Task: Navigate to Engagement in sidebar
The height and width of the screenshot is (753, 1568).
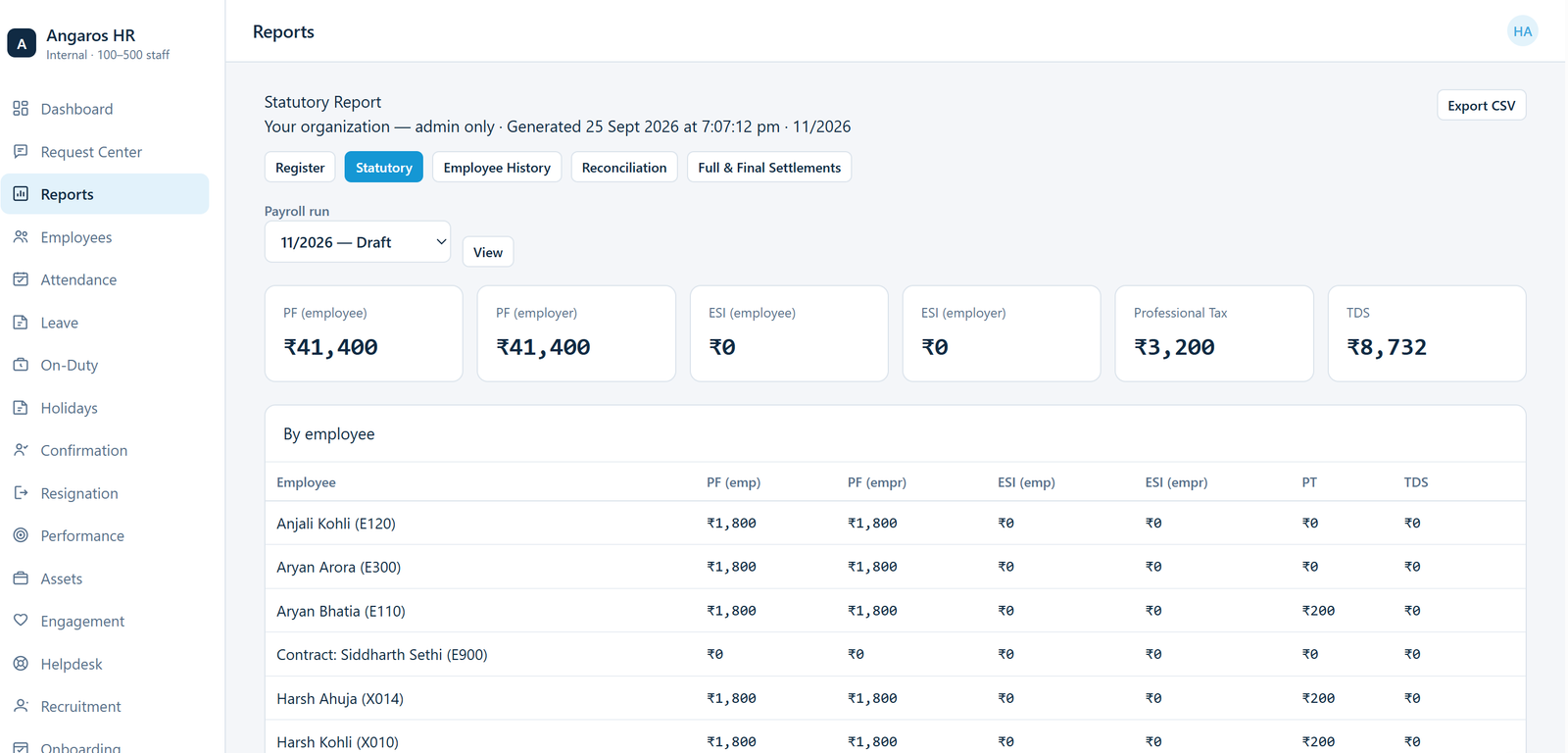Action: pos(105,621)
